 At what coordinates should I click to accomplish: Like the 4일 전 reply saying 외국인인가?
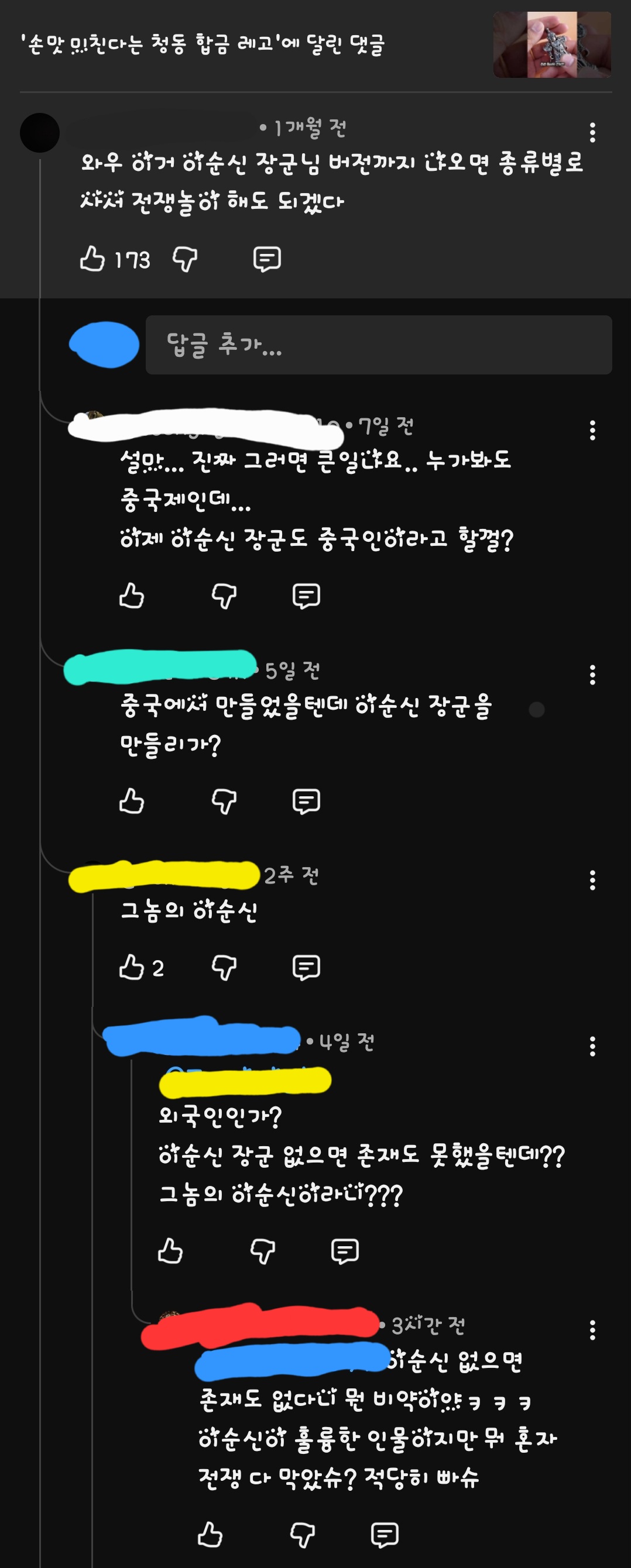[x=170, y=1251]
